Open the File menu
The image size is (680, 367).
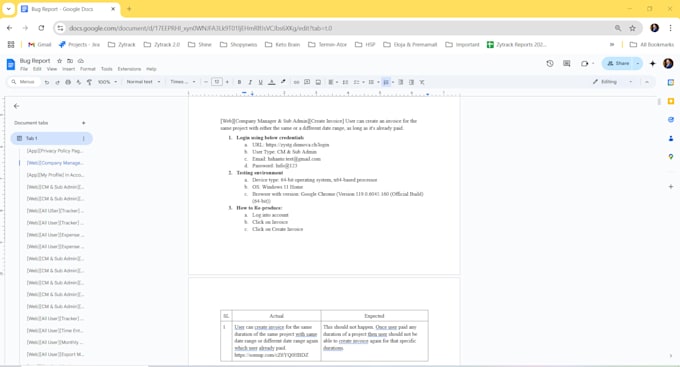point(24,69)
